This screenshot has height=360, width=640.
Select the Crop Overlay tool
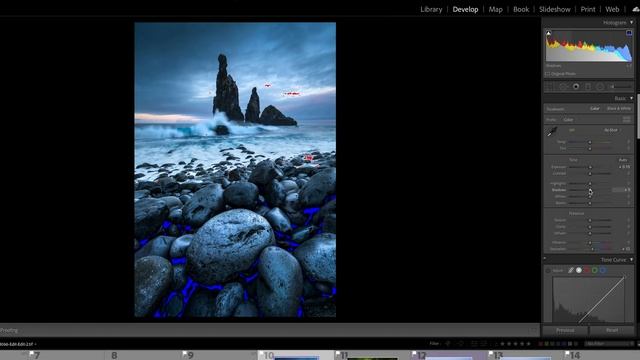point(550,87)
